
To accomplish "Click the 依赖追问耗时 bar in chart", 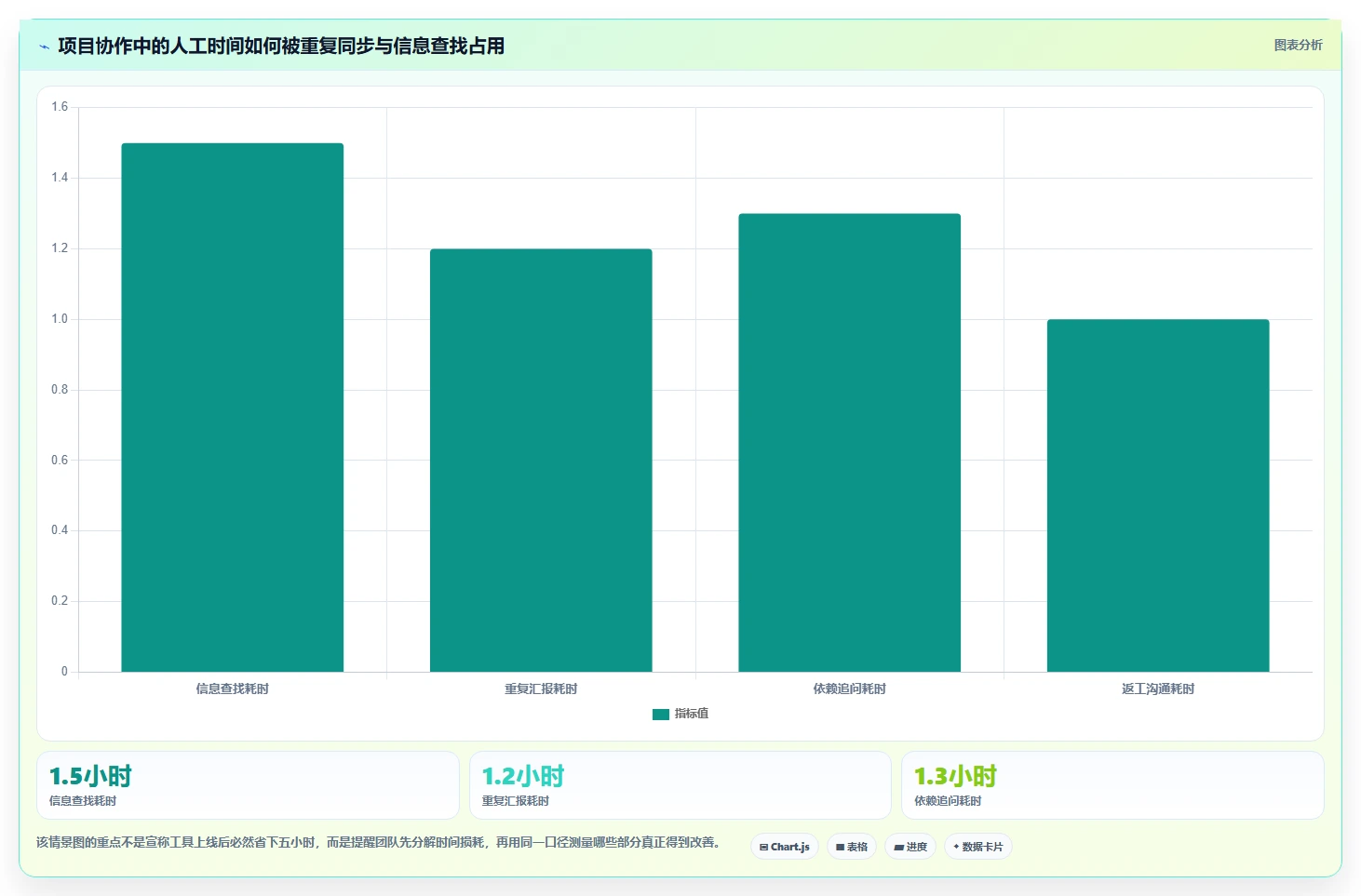I will click(x=850, y=443).
